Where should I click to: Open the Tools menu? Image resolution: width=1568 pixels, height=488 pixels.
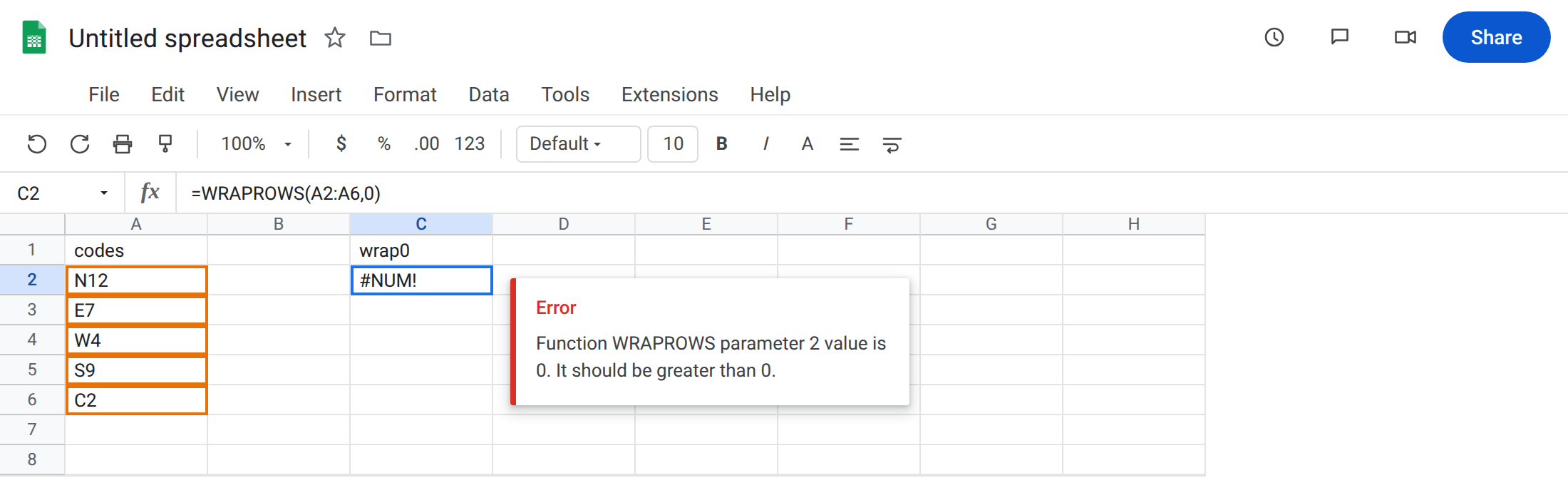click(x=565, y=94)
